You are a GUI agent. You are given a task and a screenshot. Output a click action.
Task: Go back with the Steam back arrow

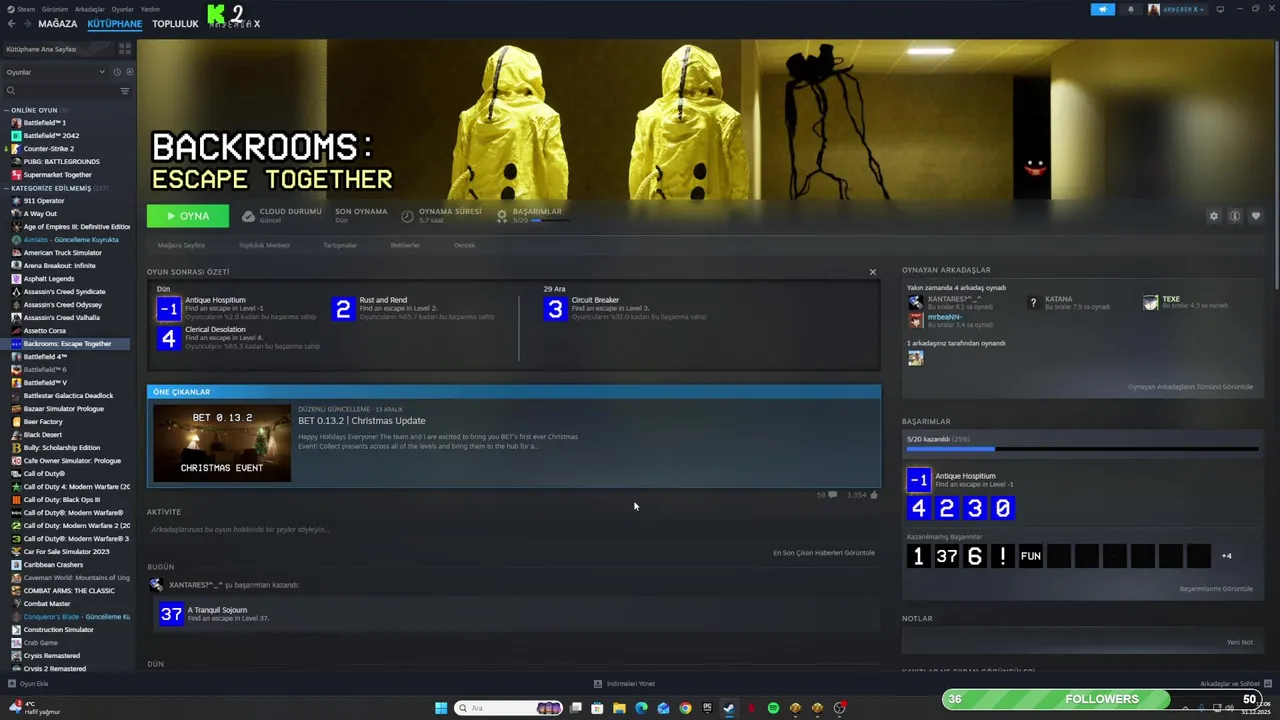11,24
